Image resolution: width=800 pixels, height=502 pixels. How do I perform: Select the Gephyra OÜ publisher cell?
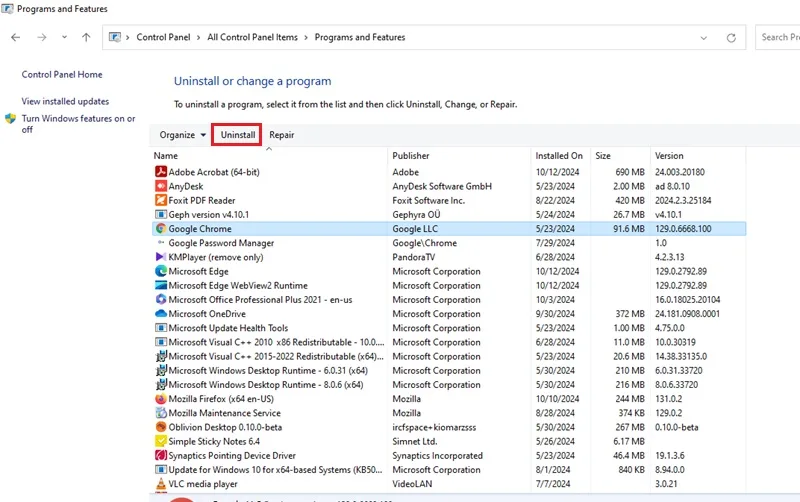(416, 215)
